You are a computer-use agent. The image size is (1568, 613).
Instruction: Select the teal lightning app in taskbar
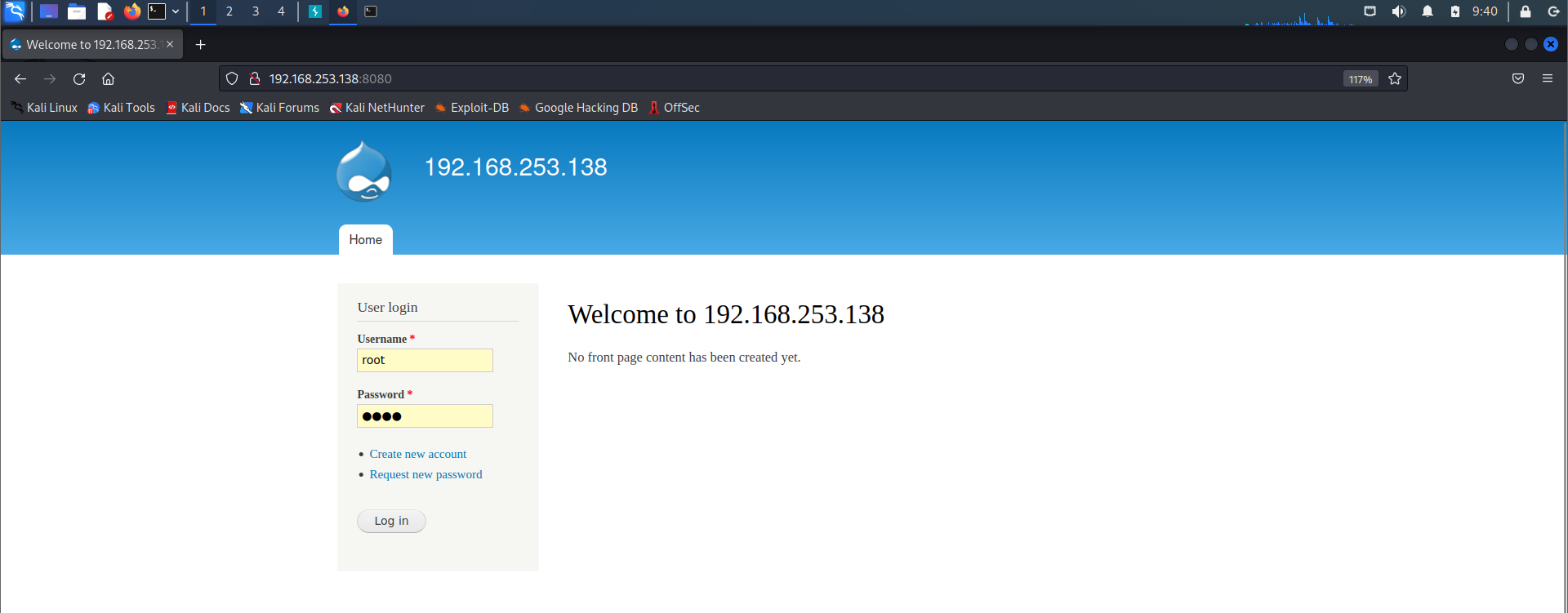point(315,11)
